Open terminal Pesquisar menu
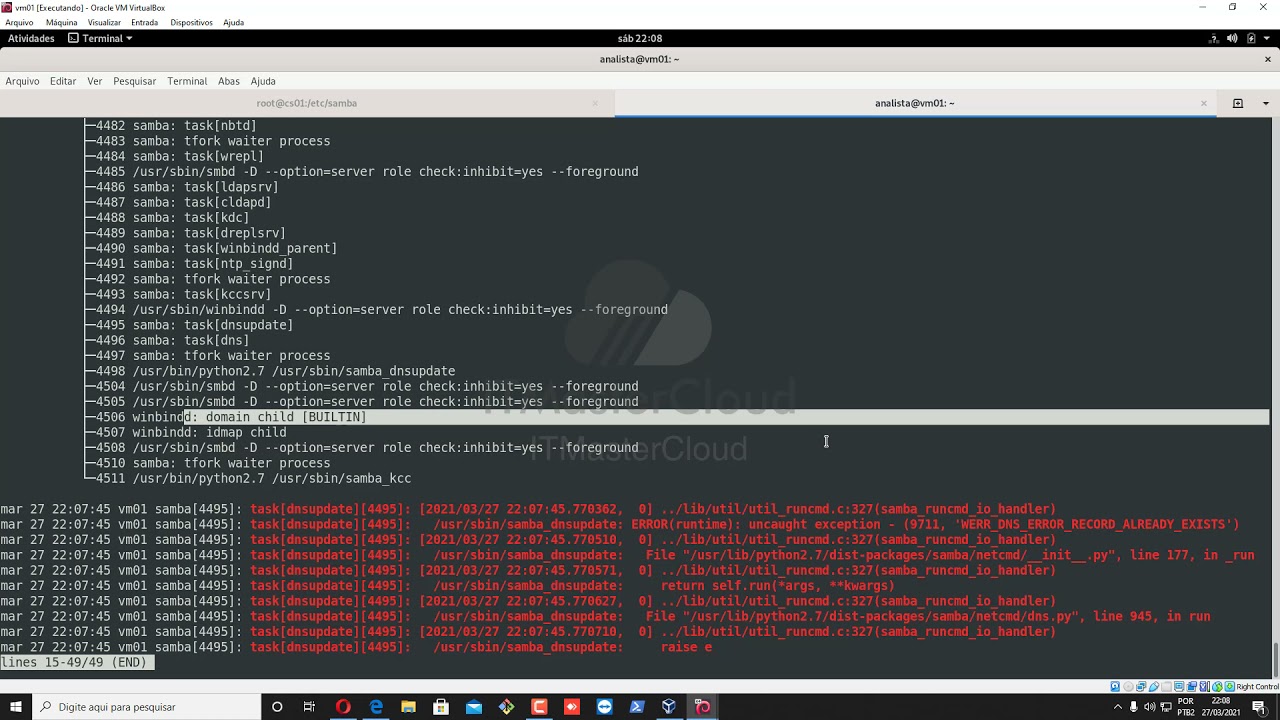The width and height of the screenshot is (1280, 720). [134, 81]
